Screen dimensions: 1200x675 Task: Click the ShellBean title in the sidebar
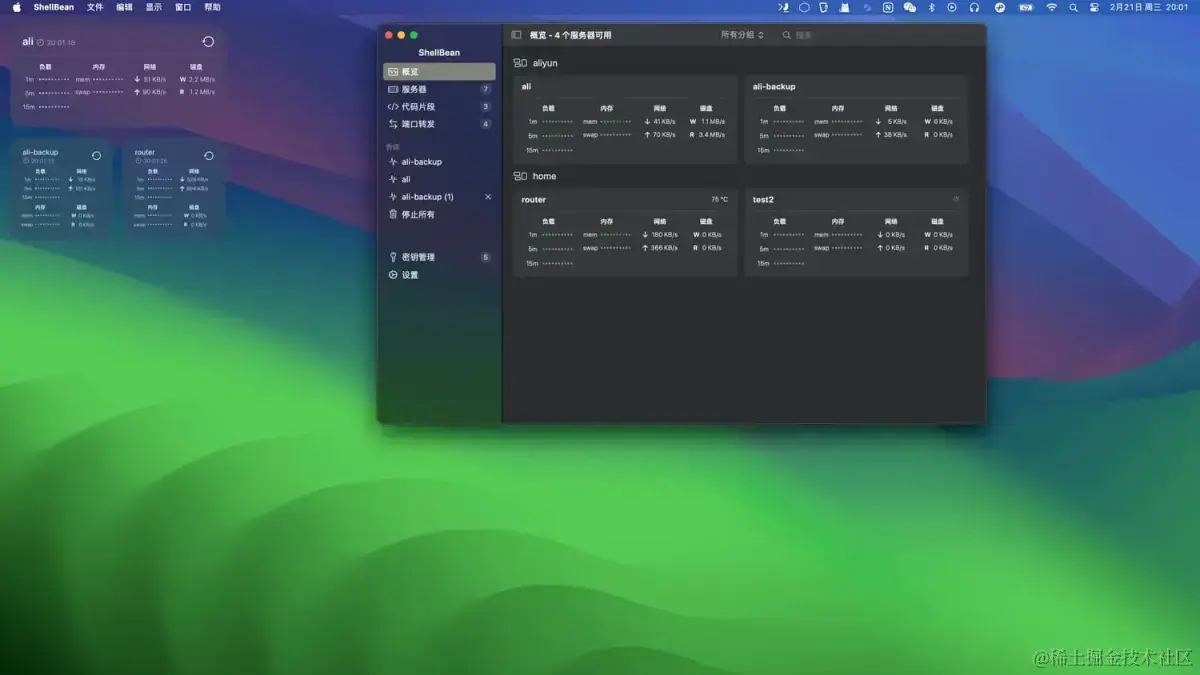tap(439, 52)
